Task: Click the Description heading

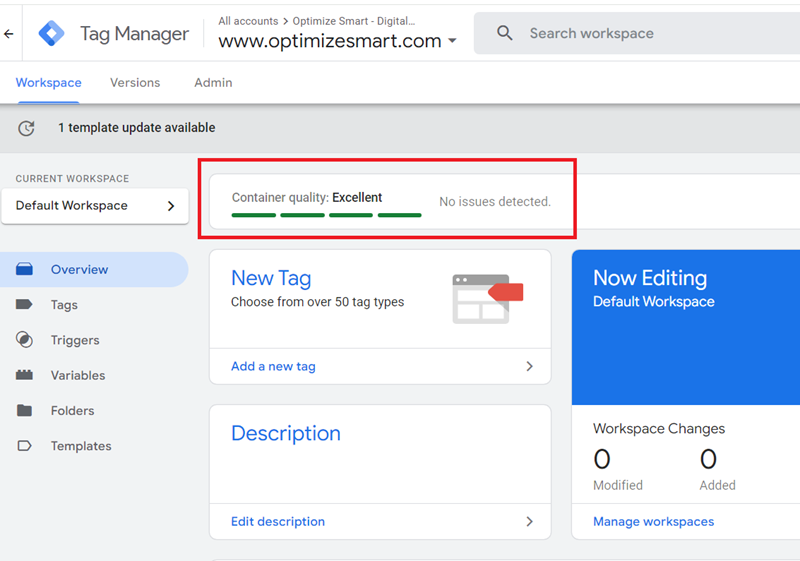Action: click(286, 434)
